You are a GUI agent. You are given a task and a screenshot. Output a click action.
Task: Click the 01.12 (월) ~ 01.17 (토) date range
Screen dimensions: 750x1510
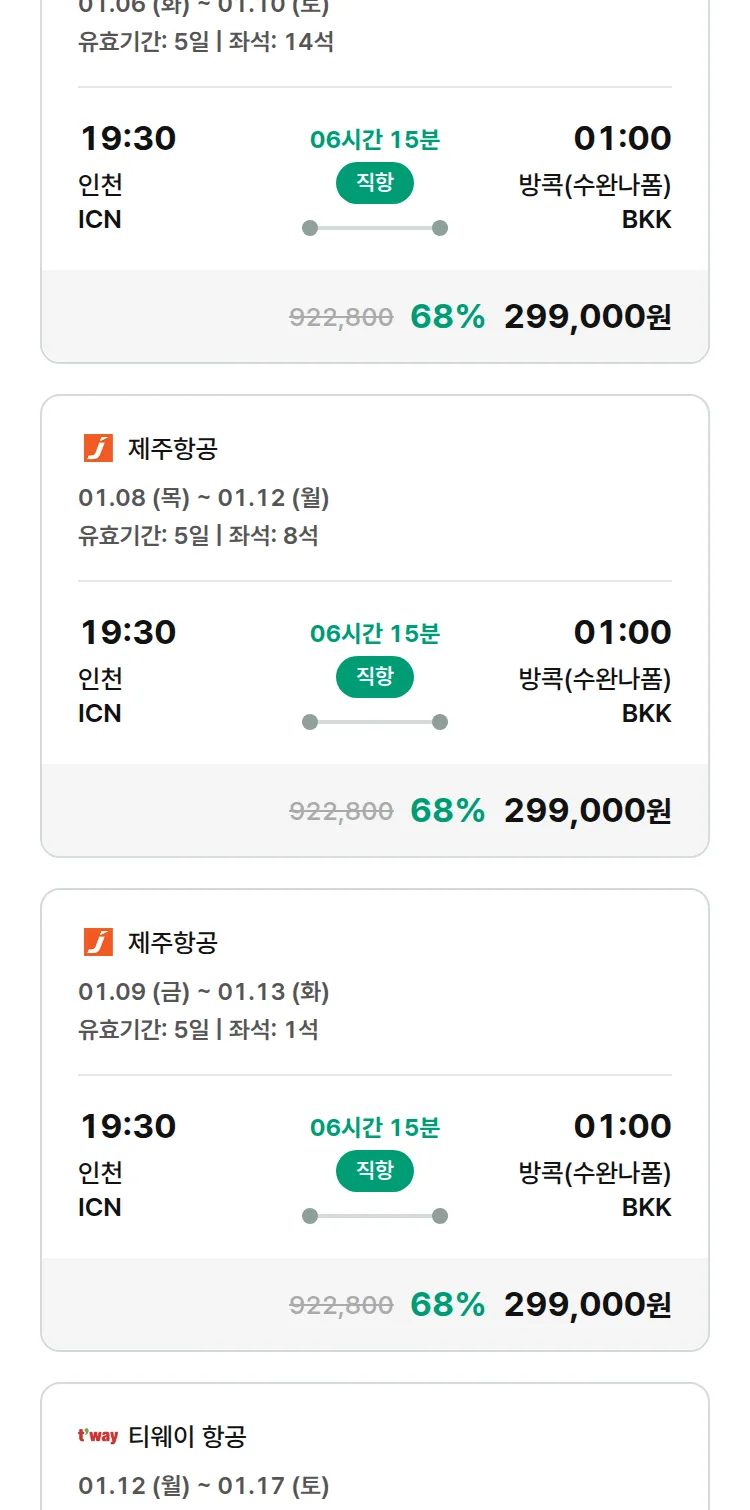click(204, 1486)
